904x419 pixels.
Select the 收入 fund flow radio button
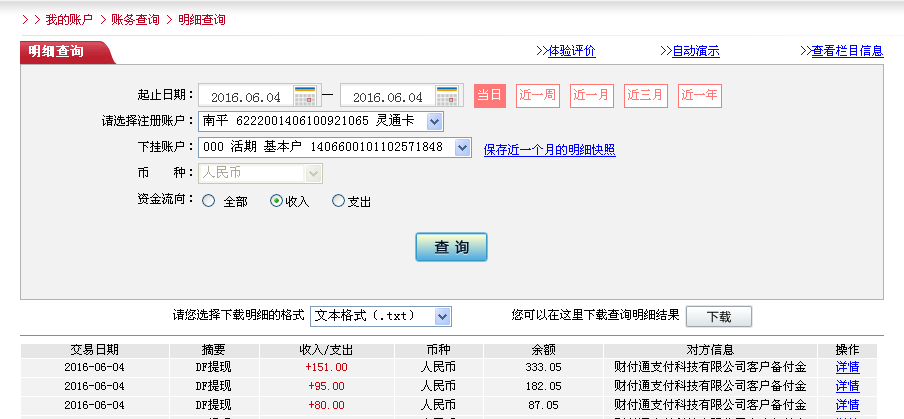(277, 201)
